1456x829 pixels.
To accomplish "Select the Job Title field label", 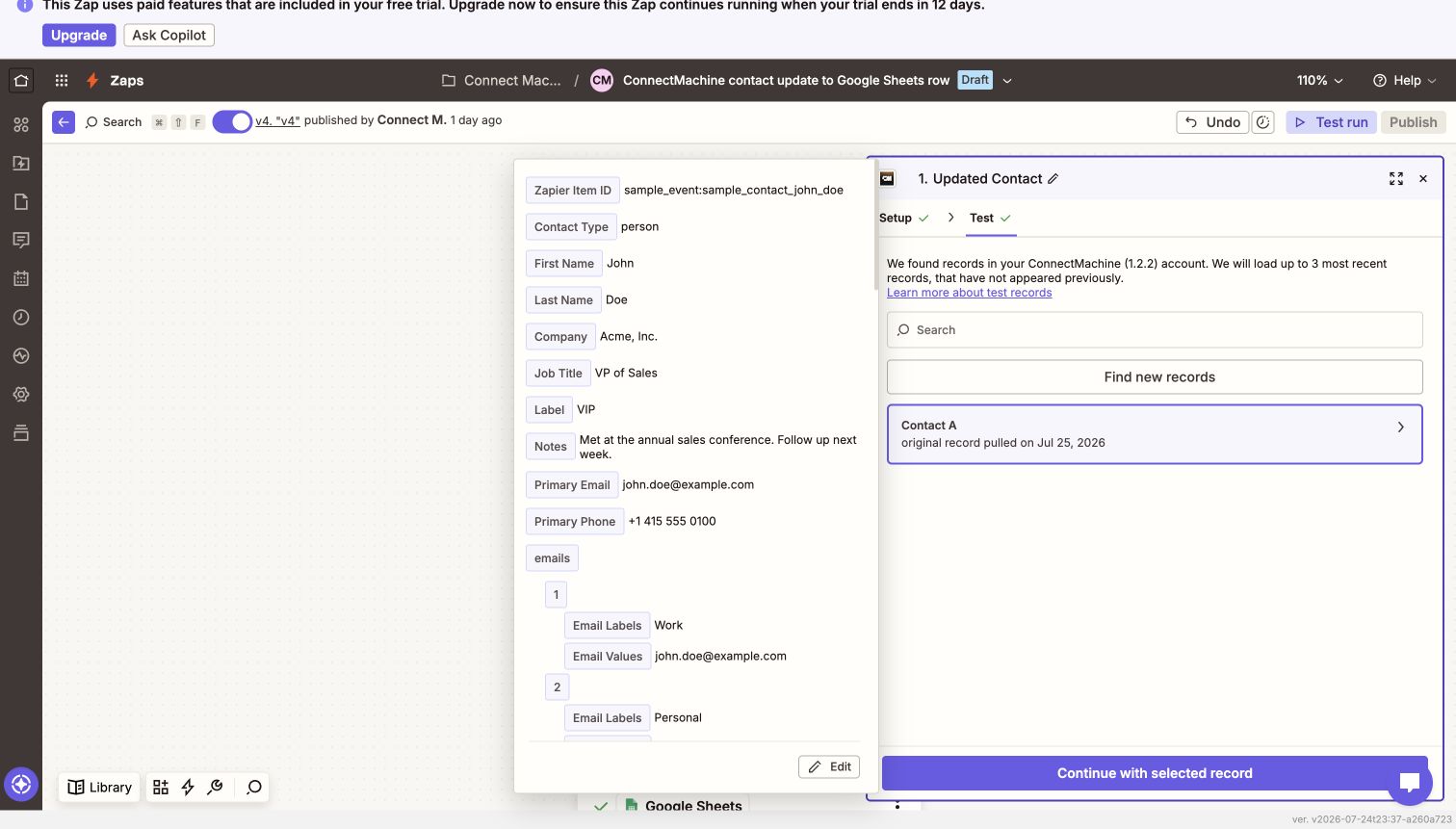I will coord(559,374).
